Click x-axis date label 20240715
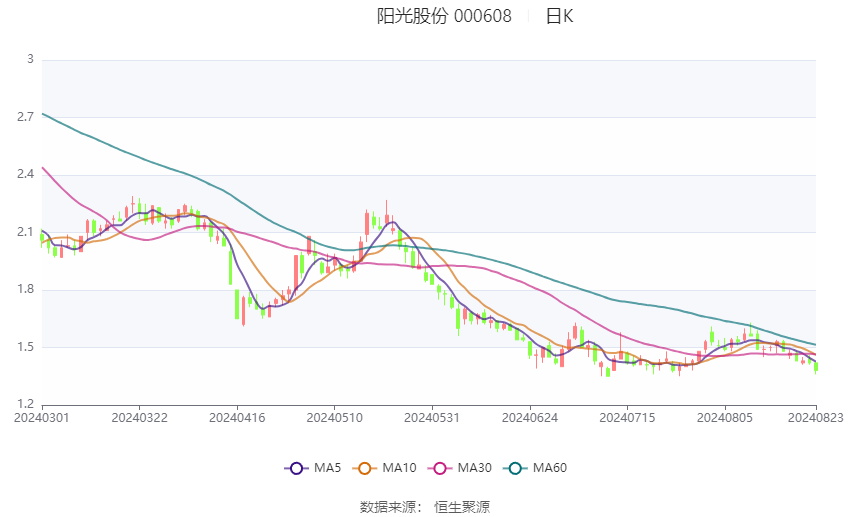The width and height of the screenshot is (850, 517). click(627, 418)
